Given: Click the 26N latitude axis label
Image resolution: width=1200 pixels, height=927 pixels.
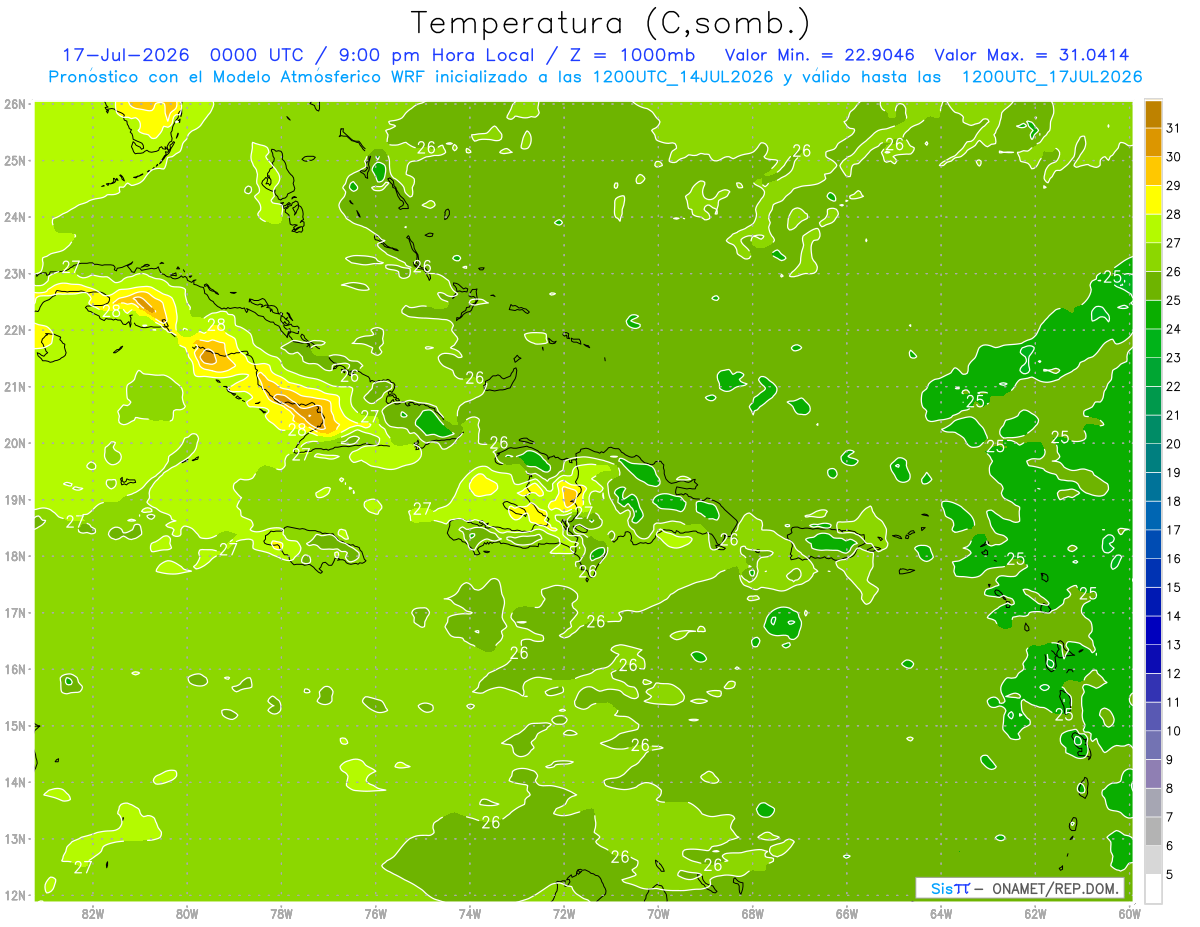Looking at the screenshot, I should pyautogui.click(x=14, y=103).
